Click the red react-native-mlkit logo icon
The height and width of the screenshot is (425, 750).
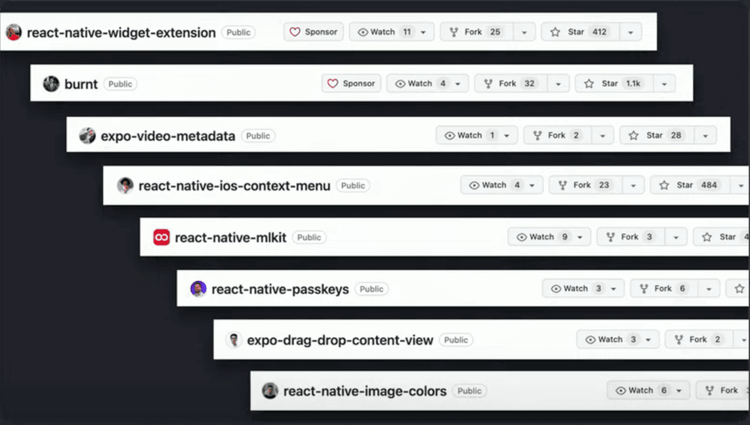coord(161,237)
